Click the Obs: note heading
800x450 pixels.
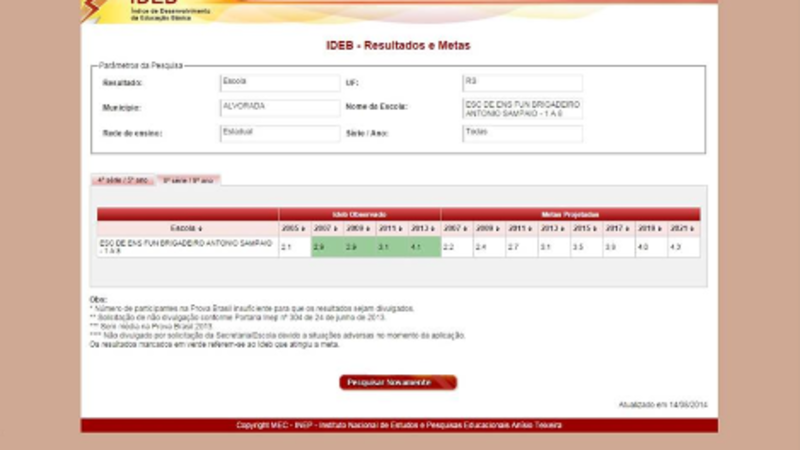(98, 299)
